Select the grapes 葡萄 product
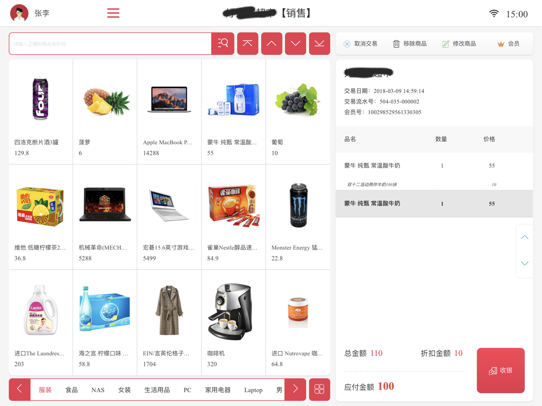The width and height of the screenshot is (542, 406). [x=298, y=112]
